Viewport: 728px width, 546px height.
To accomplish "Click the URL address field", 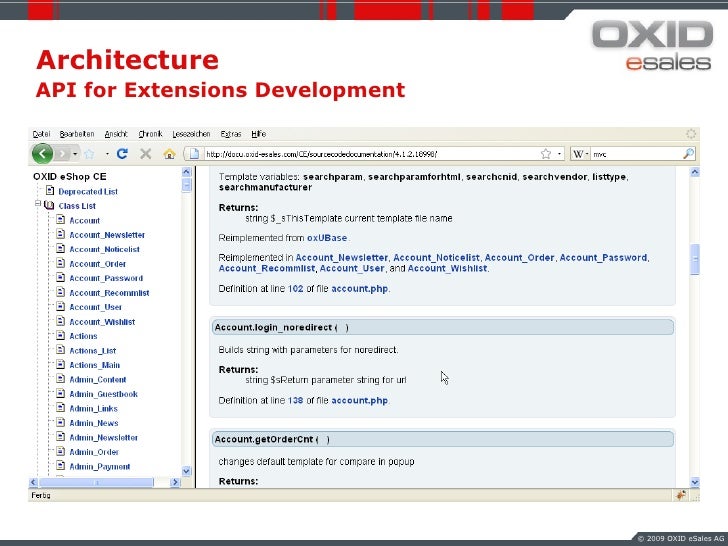I will point(370,154).
